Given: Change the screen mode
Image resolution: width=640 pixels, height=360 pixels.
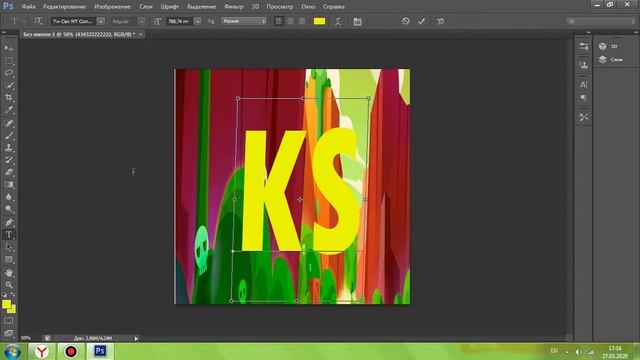Looking at the screenshot, I should pyautogui.click(x=9, y=333).
